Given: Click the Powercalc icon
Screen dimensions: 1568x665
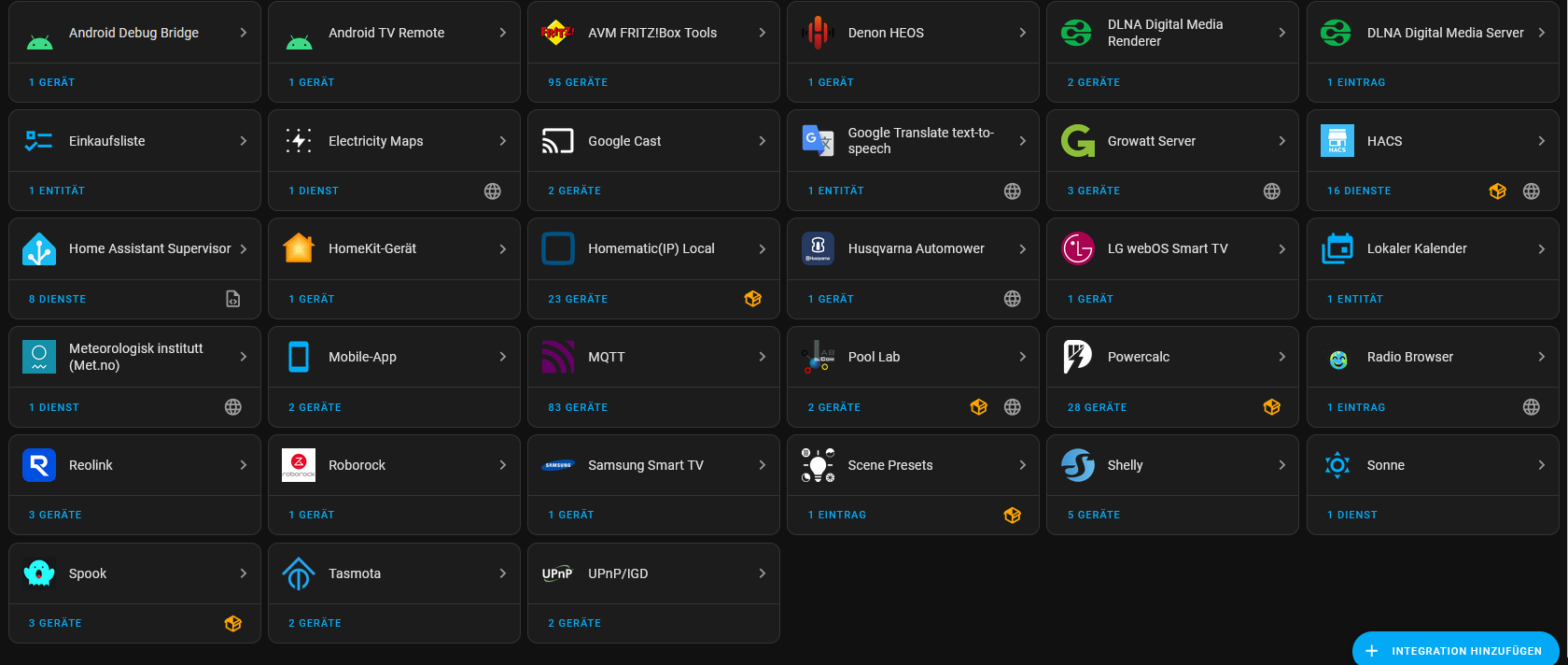Looking at the screenshot, I should [1077, 357].
